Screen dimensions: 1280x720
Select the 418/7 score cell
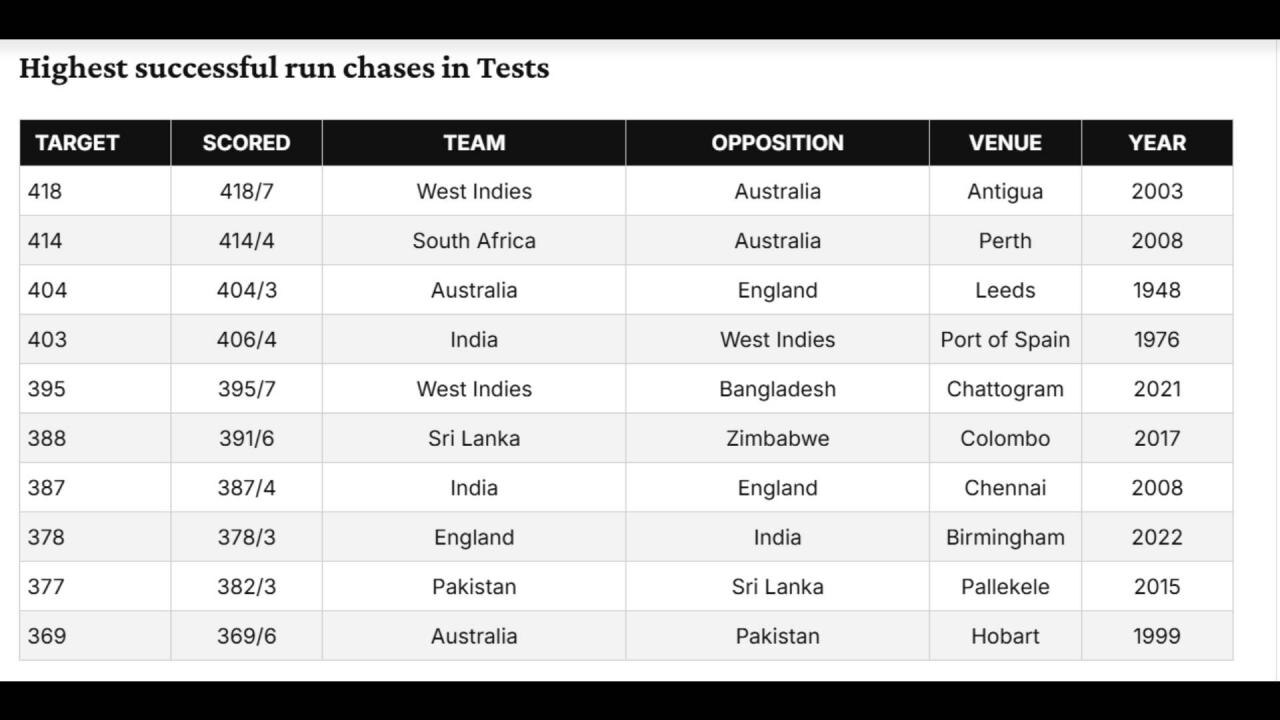[246, 191]
